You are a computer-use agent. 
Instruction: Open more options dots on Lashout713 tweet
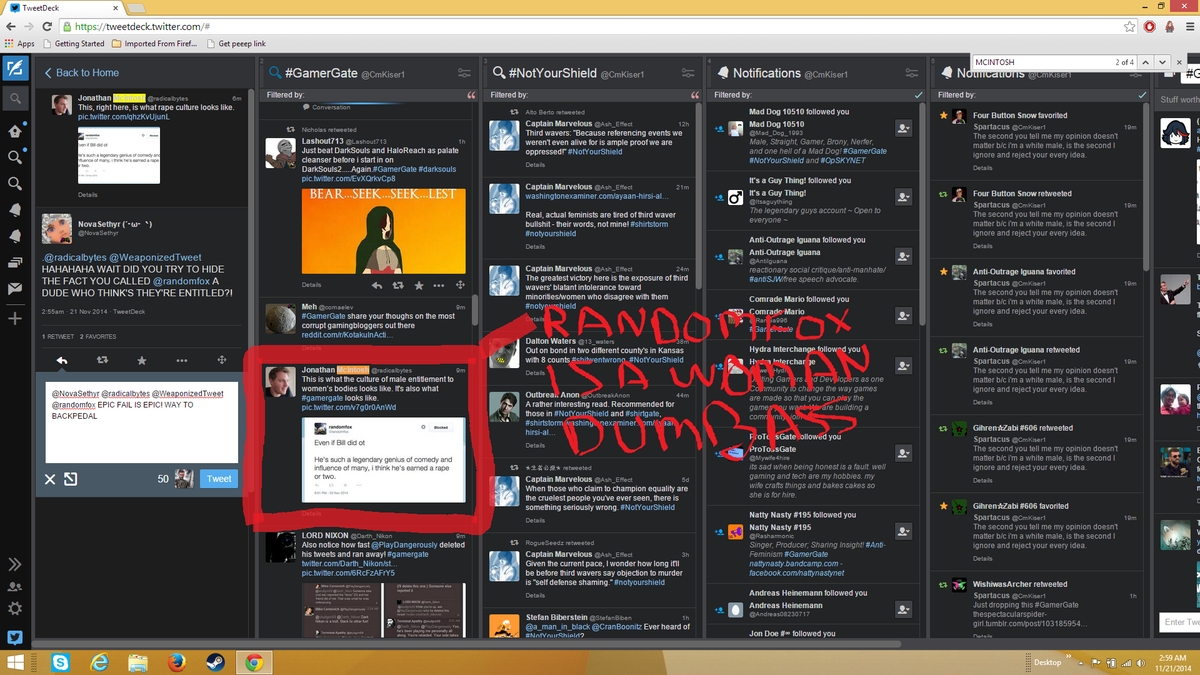click(439, 285)
